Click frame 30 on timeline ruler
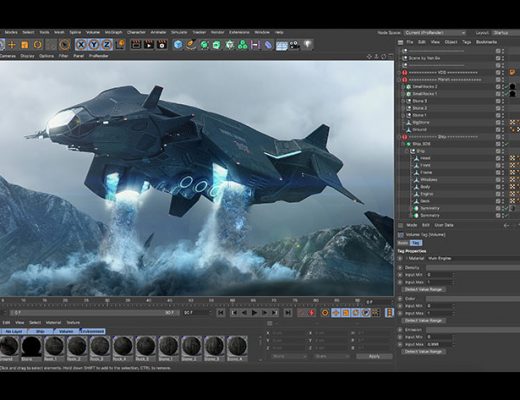Screen dimensions: 520x400 point(107,301)
